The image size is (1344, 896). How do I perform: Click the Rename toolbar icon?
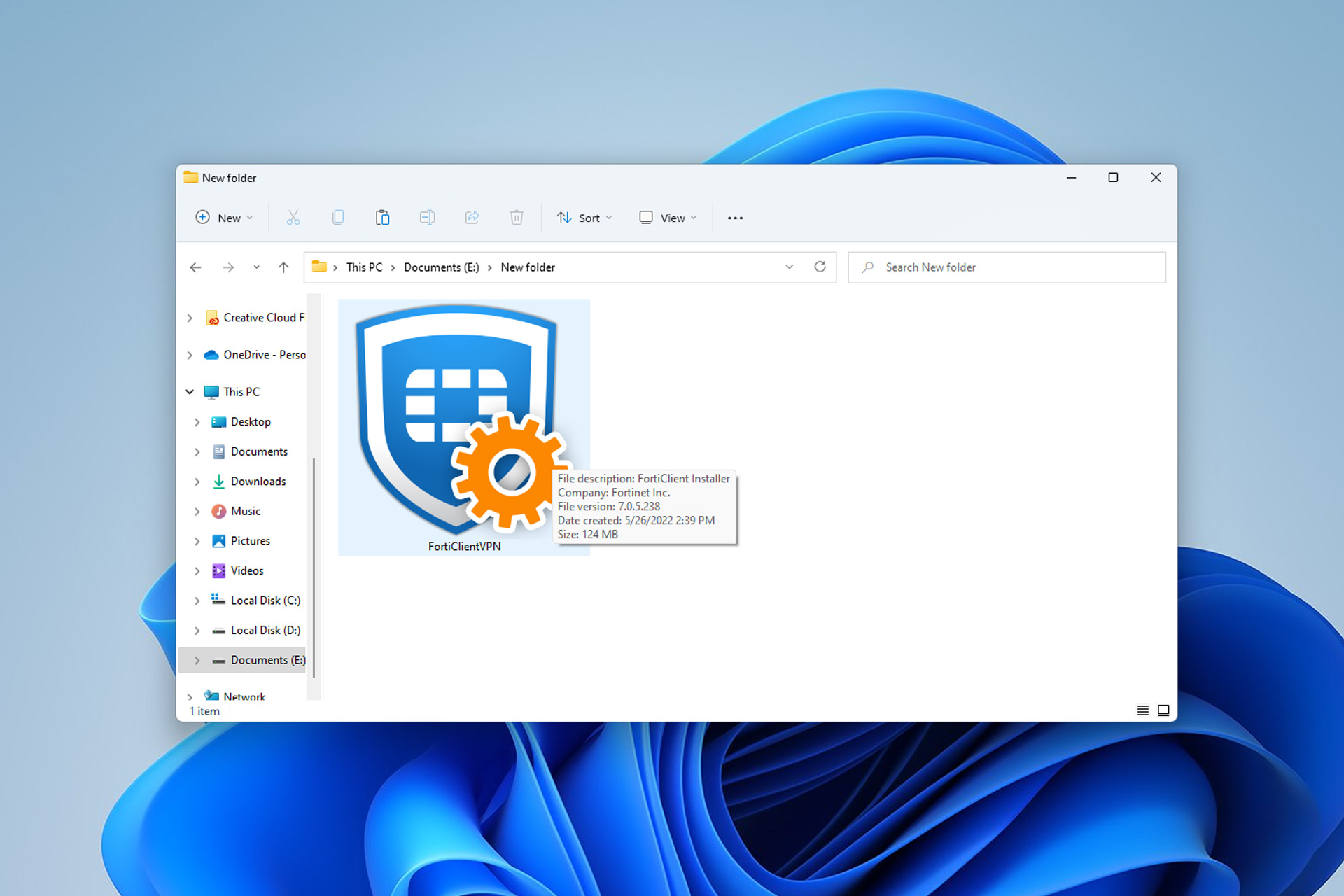pos(426,217)
